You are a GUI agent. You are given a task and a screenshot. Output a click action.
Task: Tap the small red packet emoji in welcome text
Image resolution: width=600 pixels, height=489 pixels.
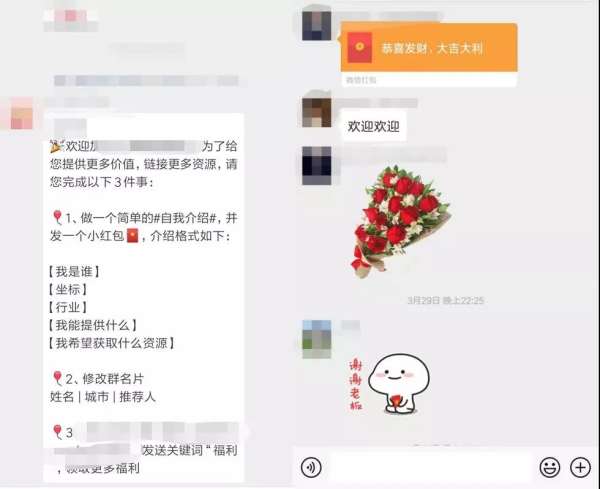click(132, 236)
